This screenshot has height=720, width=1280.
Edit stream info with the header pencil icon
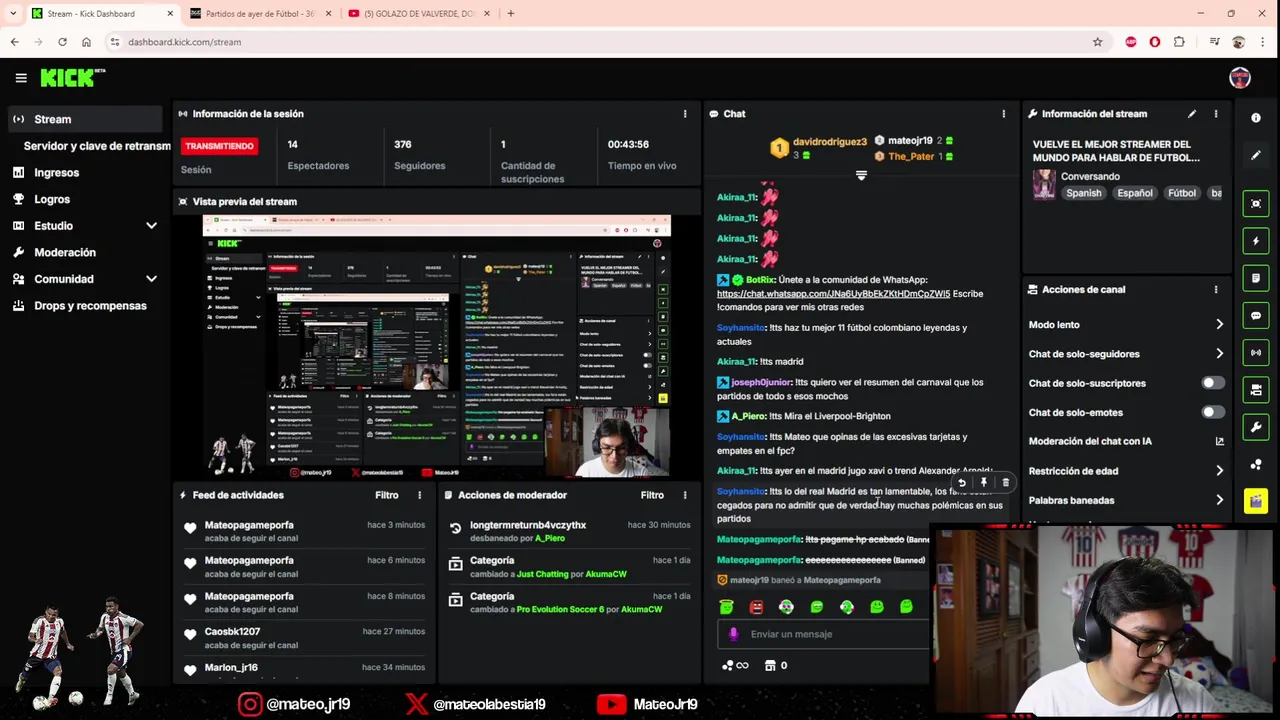coord(1192,114)
